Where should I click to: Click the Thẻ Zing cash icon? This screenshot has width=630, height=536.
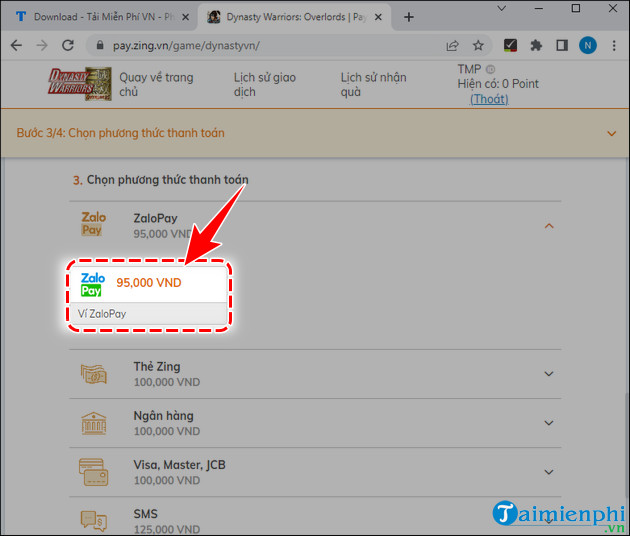pyautogui.click(x=94, y=374)
